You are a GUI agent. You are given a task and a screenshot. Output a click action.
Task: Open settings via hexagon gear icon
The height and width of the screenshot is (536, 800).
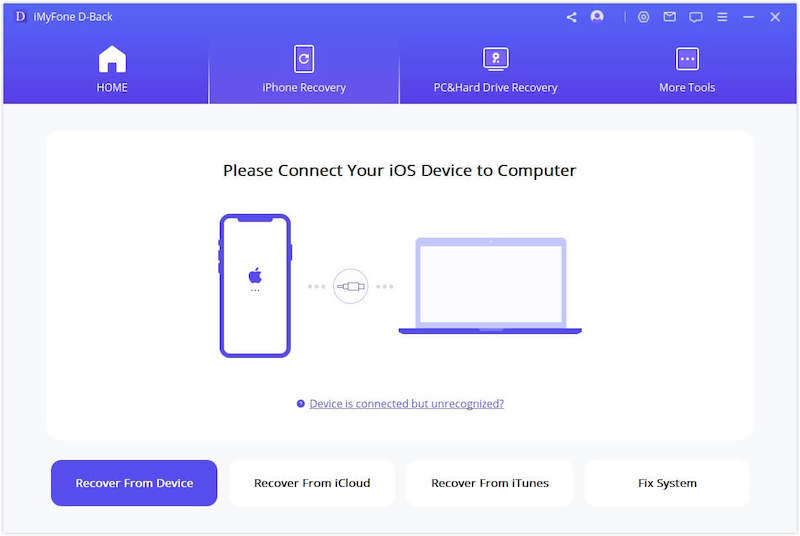(x=644, y=17)
